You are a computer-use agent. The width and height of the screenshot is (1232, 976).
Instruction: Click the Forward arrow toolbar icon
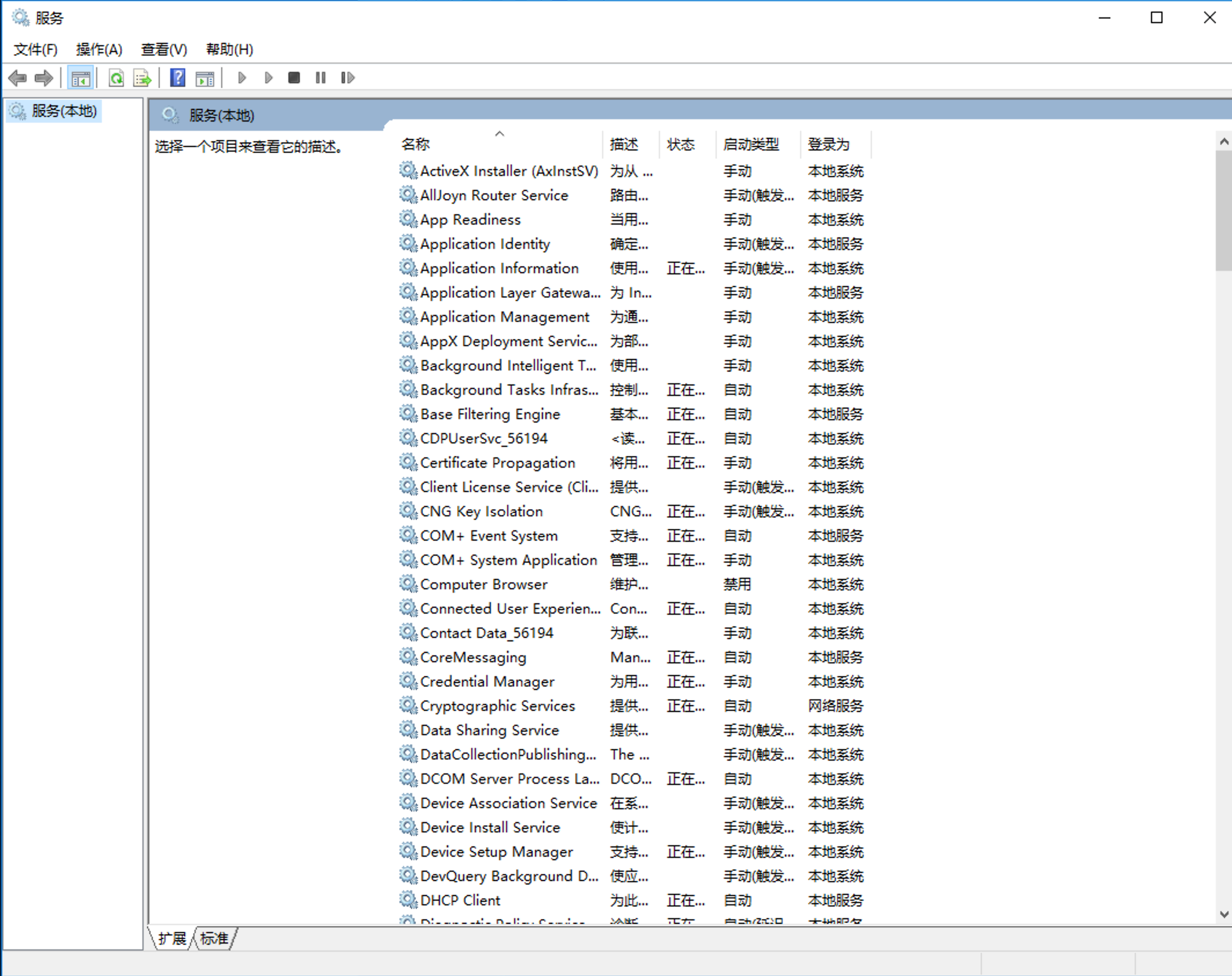coord(44,78)
